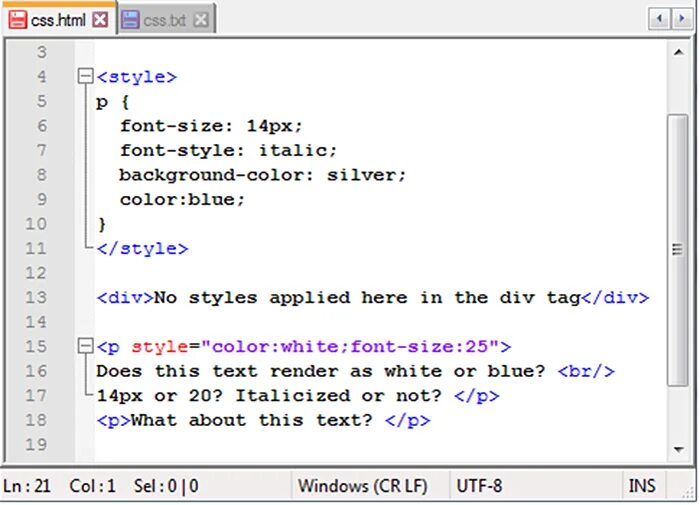Screen dimensions: 700x505
Task: Click 'Windows (CR LF)' line ending indicator
Action: (362, 486)
